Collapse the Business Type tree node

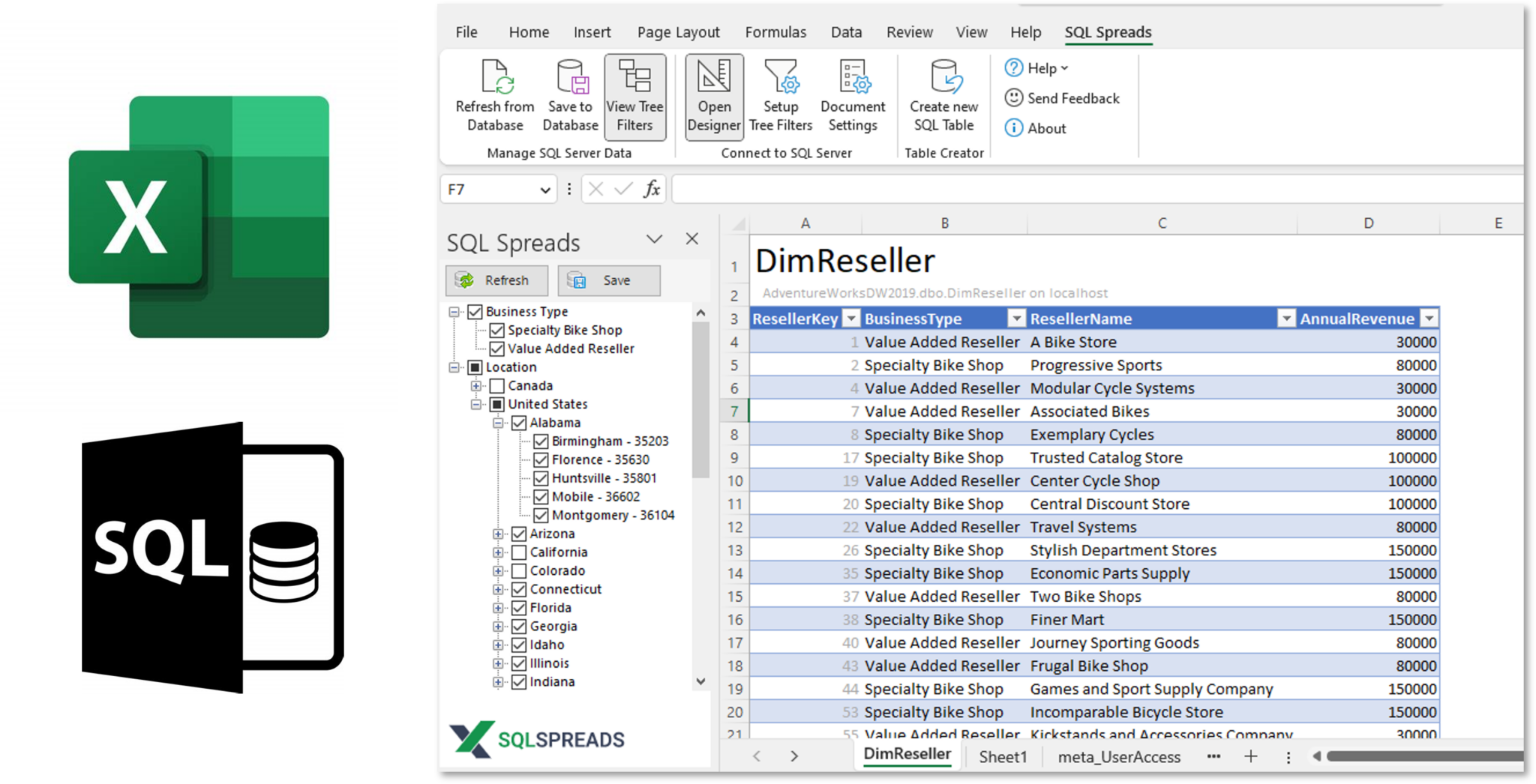pos(454,312)
